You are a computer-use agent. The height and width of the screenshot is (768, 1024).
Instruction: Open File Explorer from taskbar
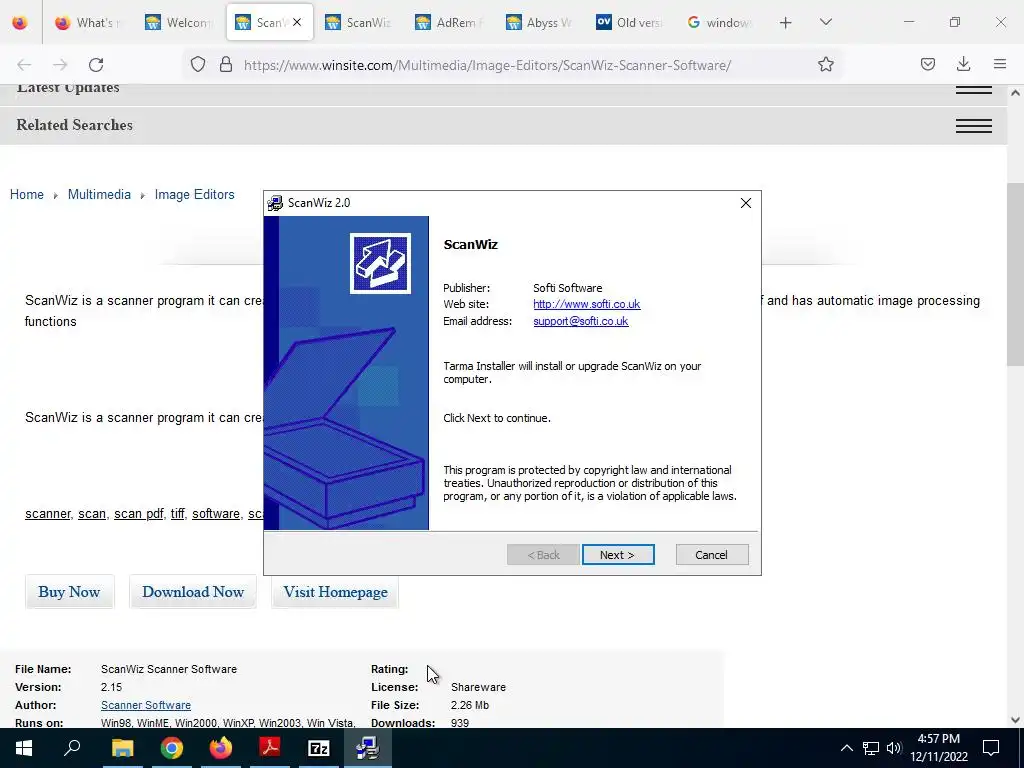click(x=122, y=748)
